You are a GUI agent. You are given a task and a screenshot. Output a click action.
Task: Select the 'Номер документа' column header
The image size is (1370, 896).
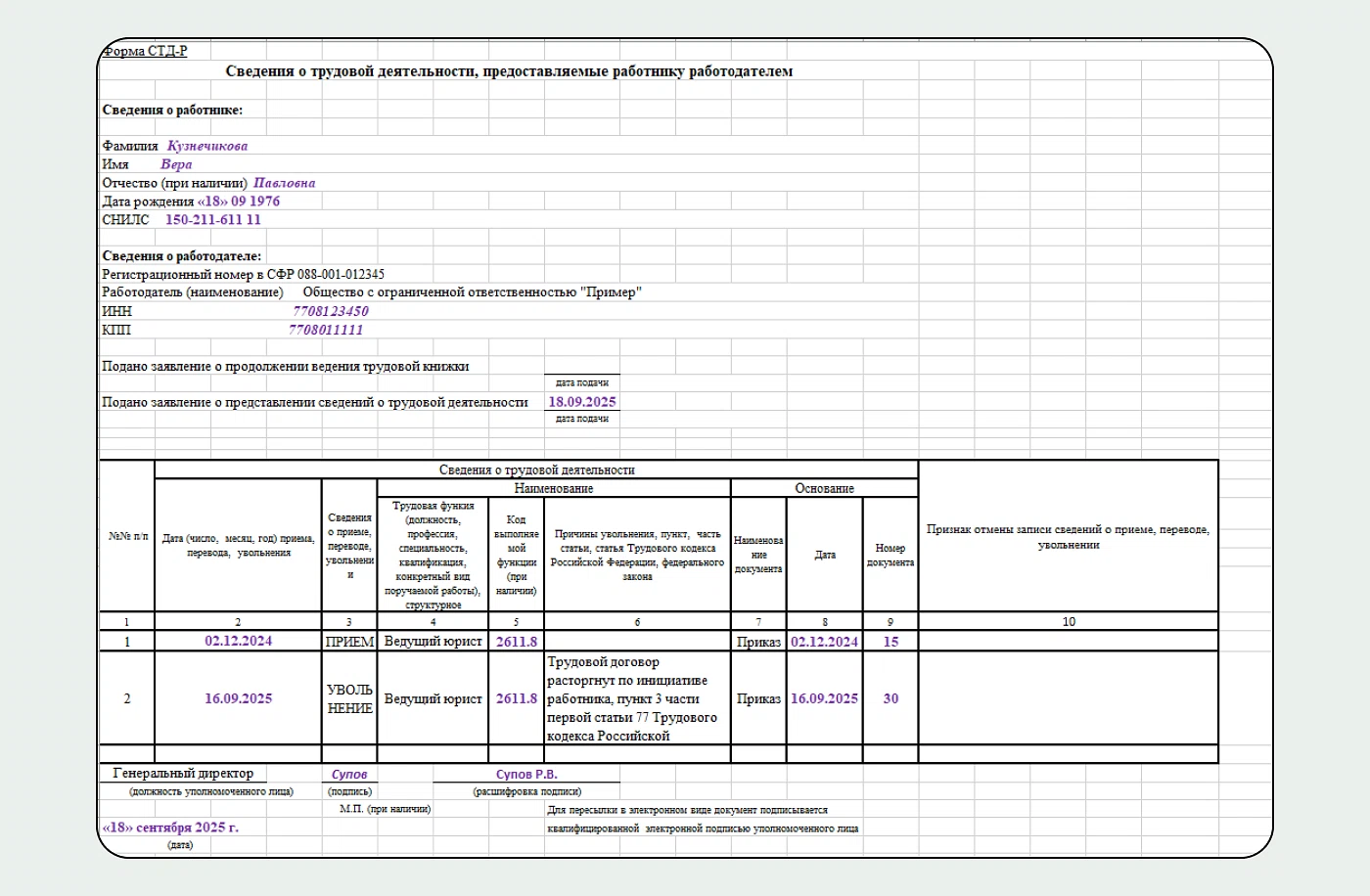coord(890,555)
